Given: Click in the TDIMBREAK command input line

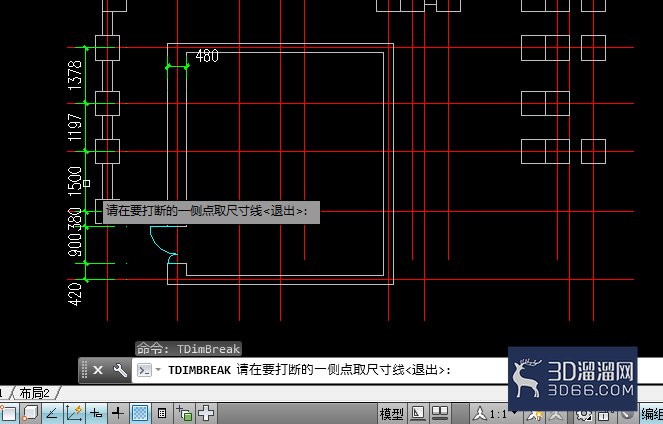Looking at the screenshot, I should coord(319,370).
